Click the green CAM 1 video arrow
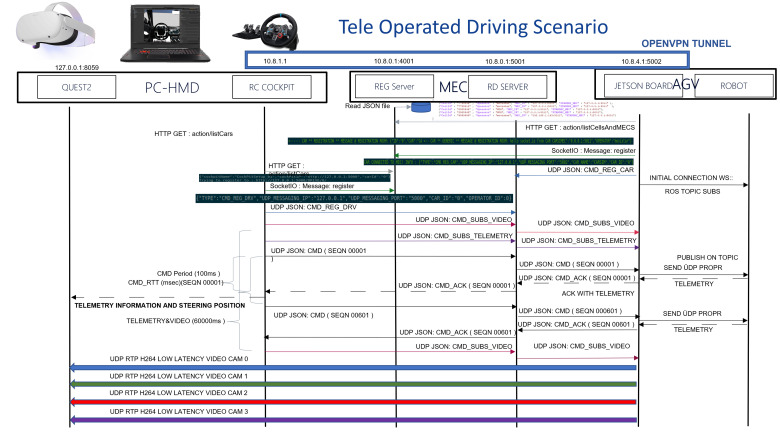 point(353,384)
